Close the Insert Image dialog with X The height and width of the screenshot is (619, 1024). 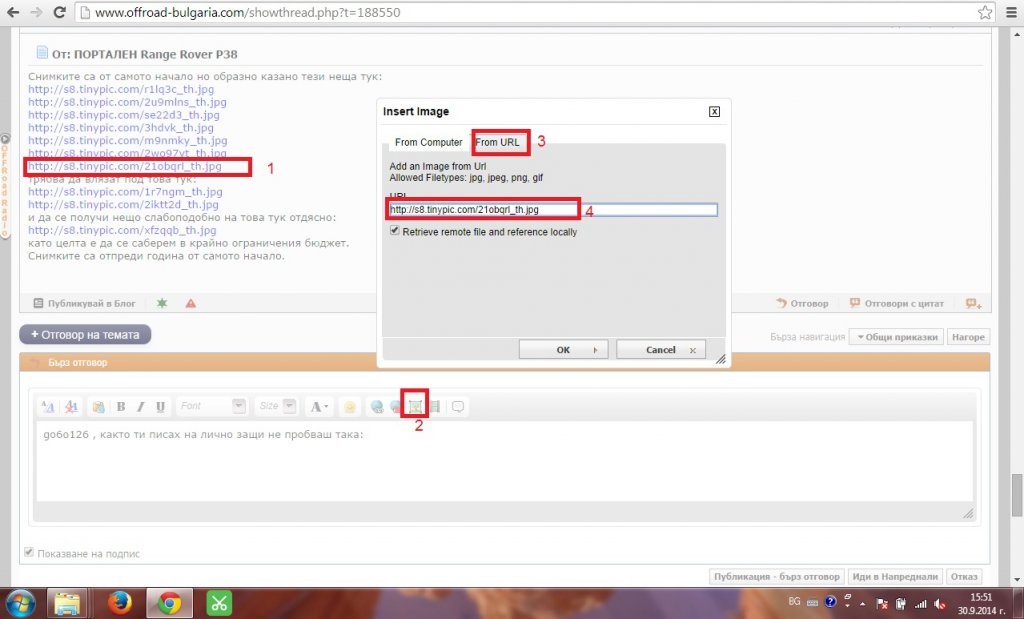tap(714, 112)
